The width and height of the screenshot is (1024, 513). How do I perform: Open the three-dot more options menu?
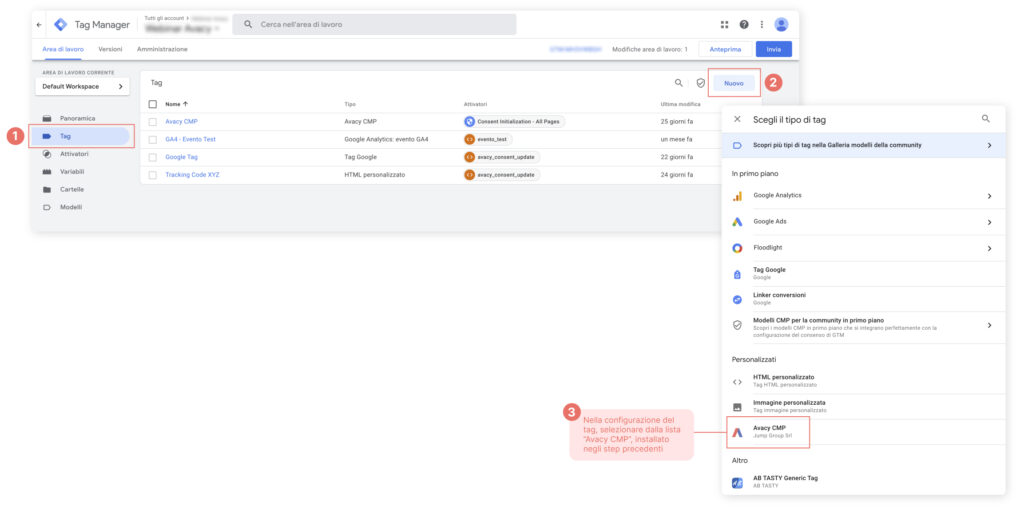point(761,25)
